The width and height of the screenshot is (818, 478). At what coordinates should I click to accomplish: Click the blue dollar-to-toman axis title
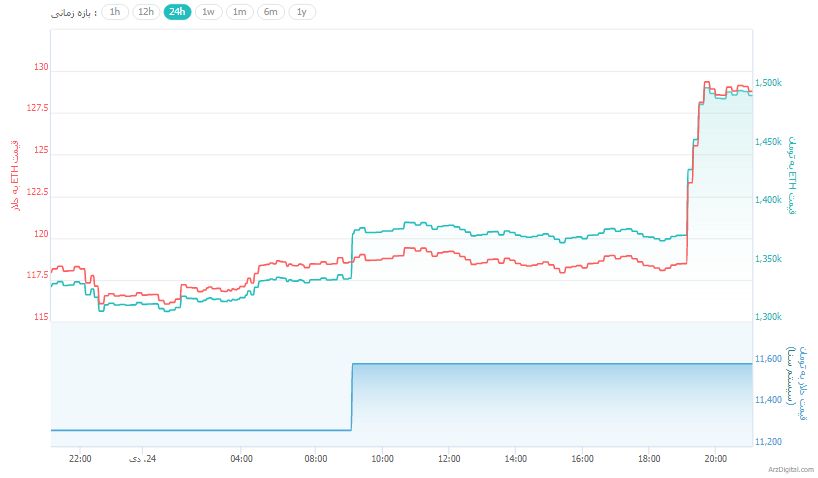790,375
